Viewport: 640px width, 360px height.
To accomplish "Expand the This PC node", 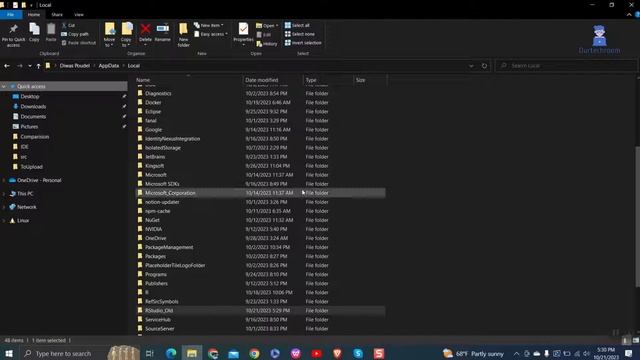I will coord(4,194).
